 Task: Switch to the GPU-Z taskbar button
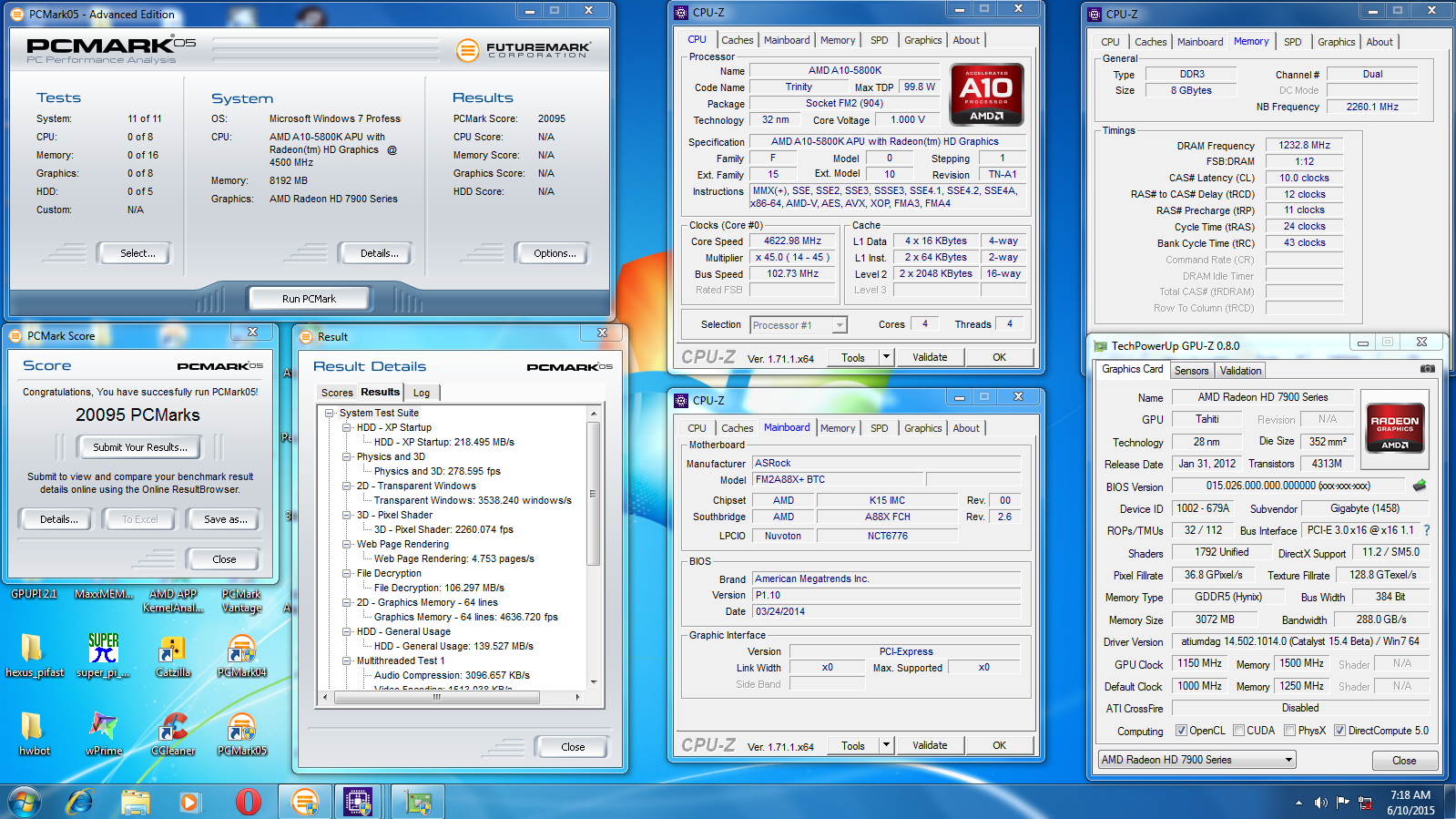pyautogui.click(x=418, y=802)
